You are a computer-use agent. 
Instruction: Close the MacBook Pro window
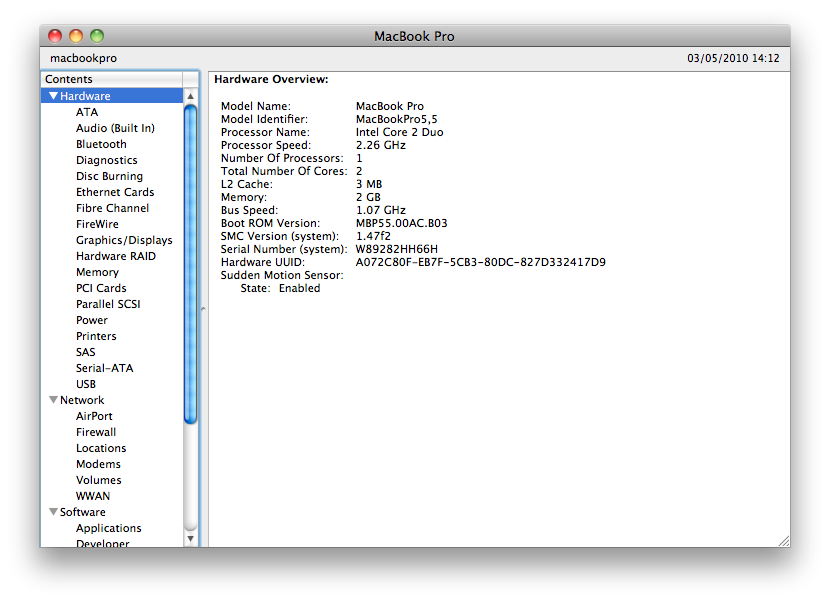click(x=55, y=36)
